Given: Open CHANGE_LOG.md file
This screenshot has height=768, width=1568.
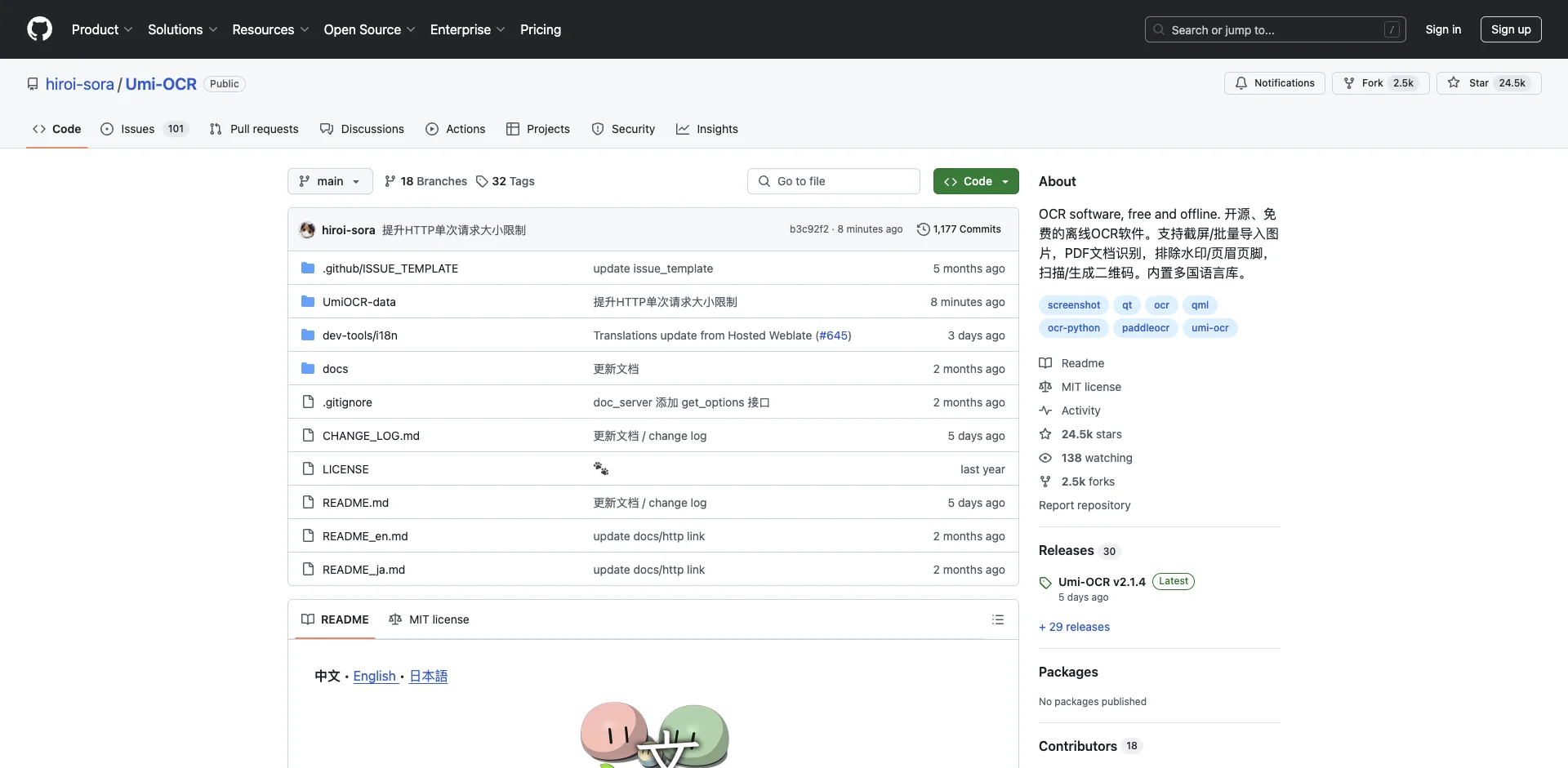Looking at the screenshot, I should 371,436.
